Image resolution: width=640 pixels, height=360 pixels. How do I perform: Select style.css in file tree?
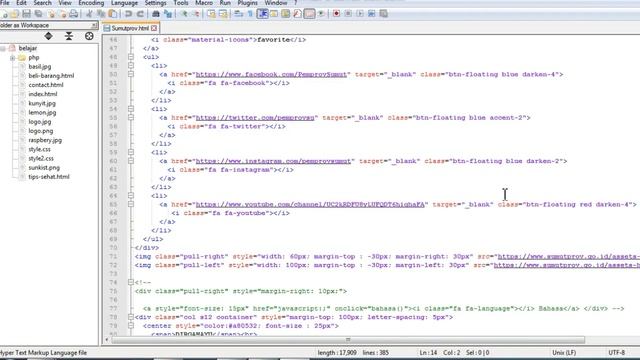click(x=40, y=149)
